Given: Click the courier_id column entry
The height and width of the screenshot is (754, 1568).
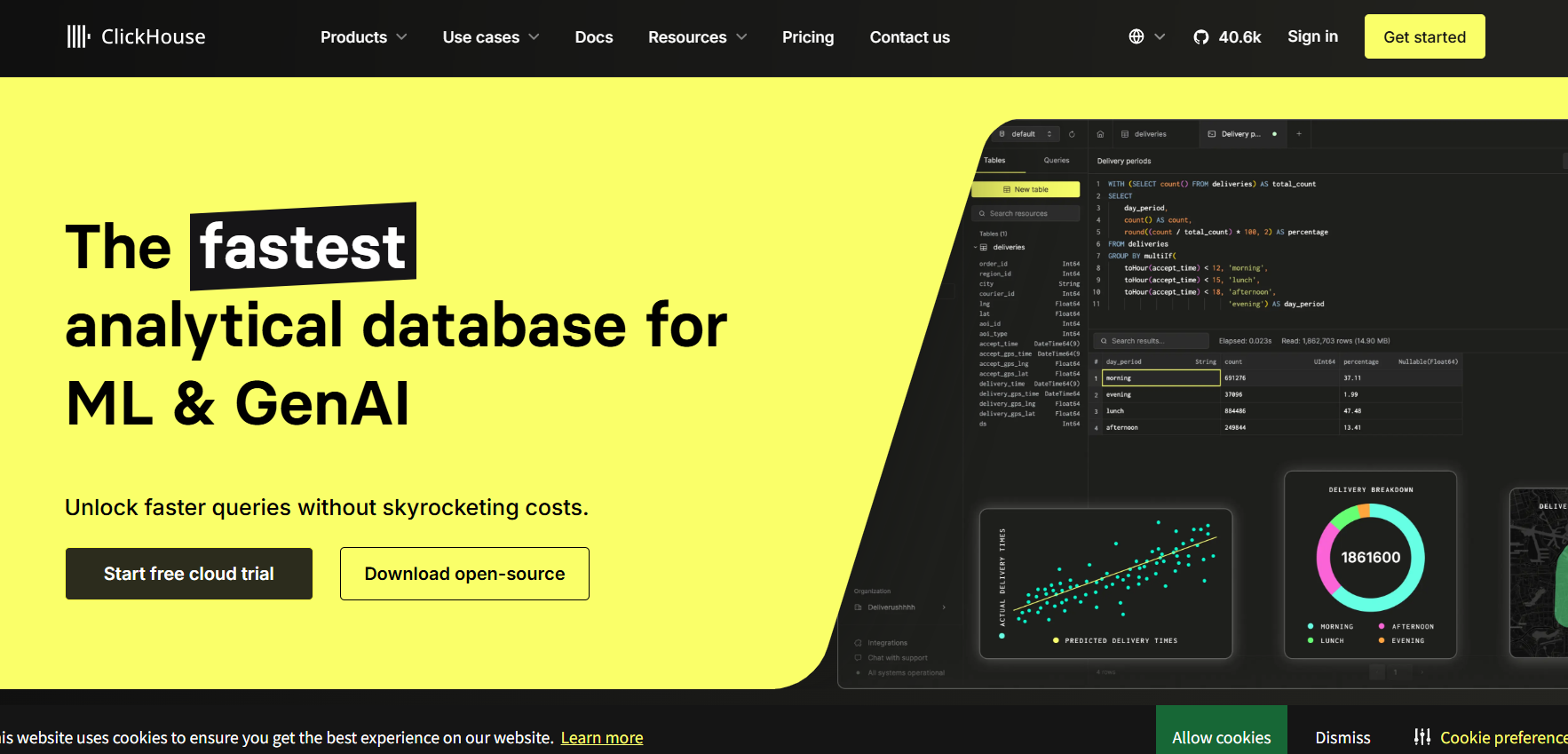Looking at the screenshot, I should click(x=1029, y=294).
